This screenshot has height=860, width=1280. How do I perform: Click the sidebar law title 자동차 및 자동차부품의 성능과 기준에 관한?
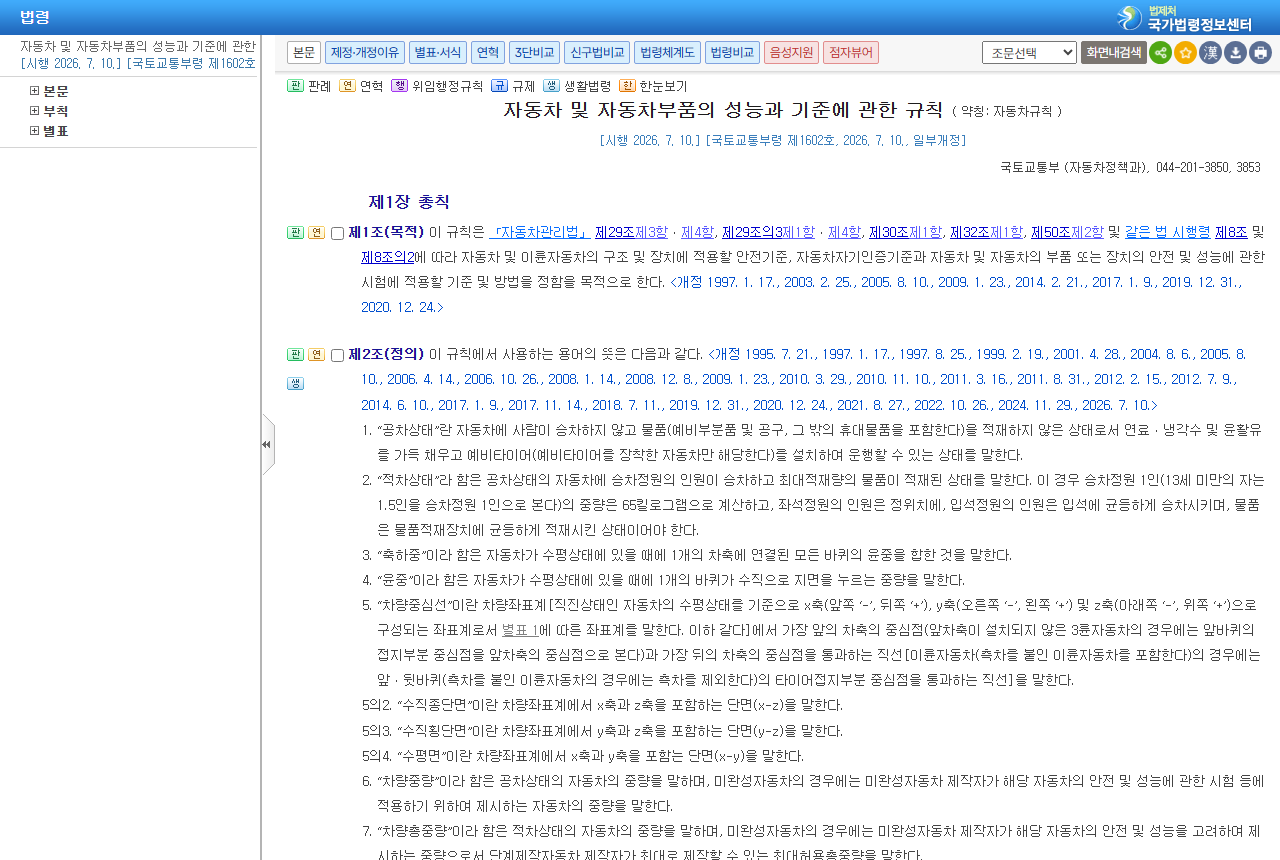click(138, 46)
